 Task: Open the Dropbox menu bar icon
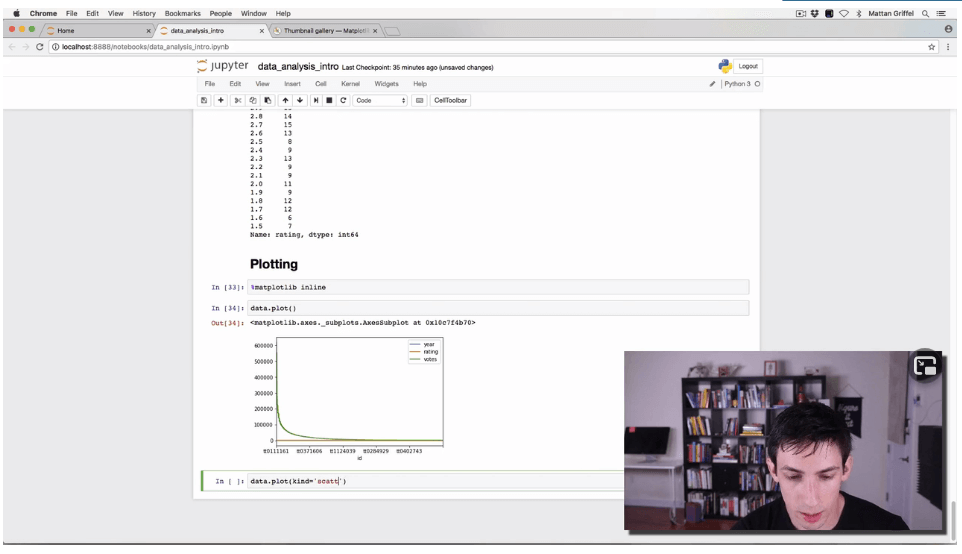(815, 13)
